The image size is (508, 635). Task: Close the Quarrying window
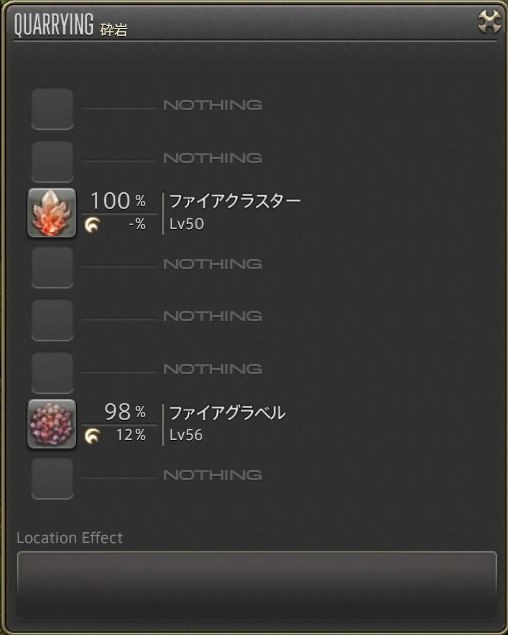click(490, 21)
